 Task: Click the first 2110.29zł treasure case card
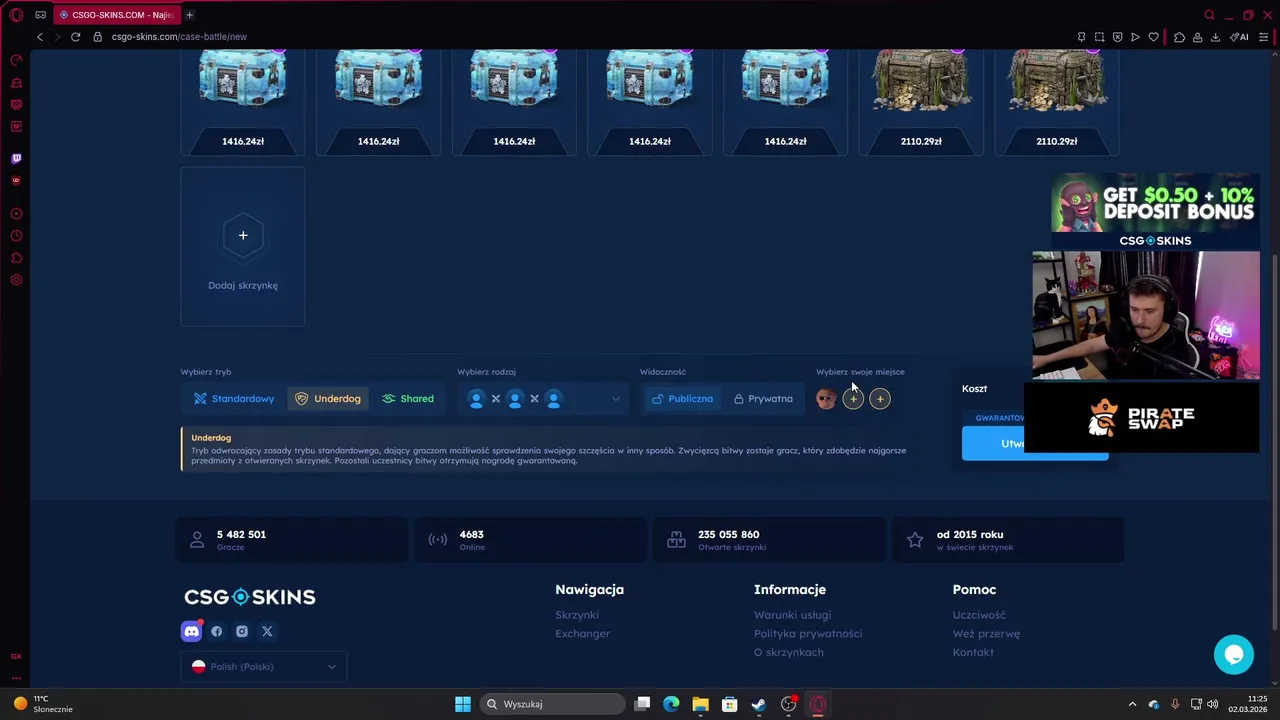(921, 102)
